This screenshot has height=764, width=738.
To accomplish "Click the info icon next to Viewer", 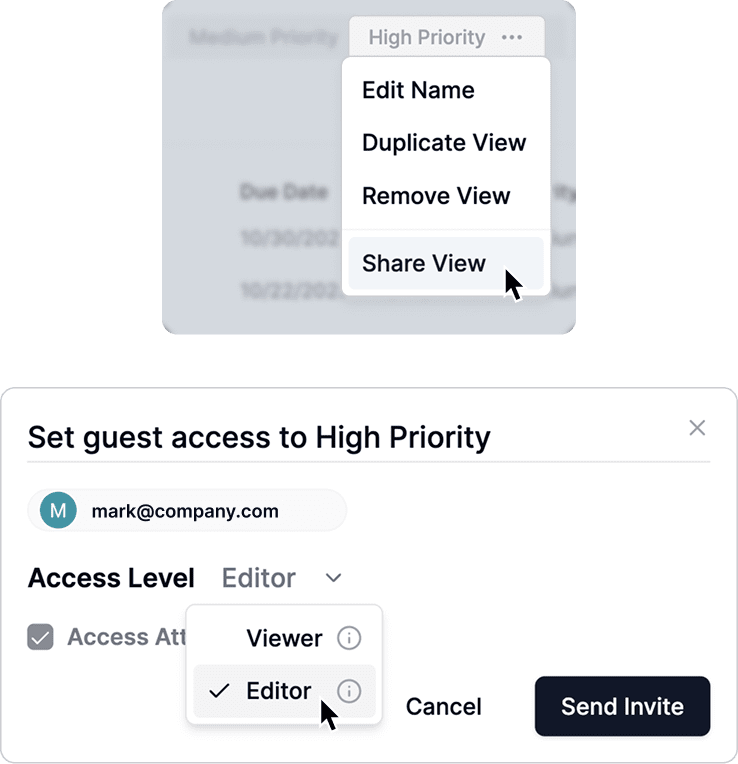I will tap(348, 638).
